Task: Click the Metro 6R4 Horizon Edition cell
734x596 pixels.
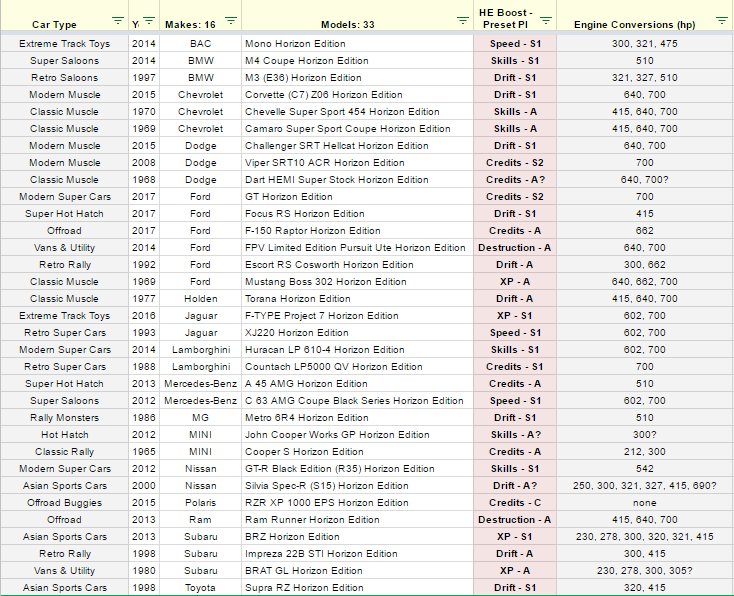Action: click(357, 418)
